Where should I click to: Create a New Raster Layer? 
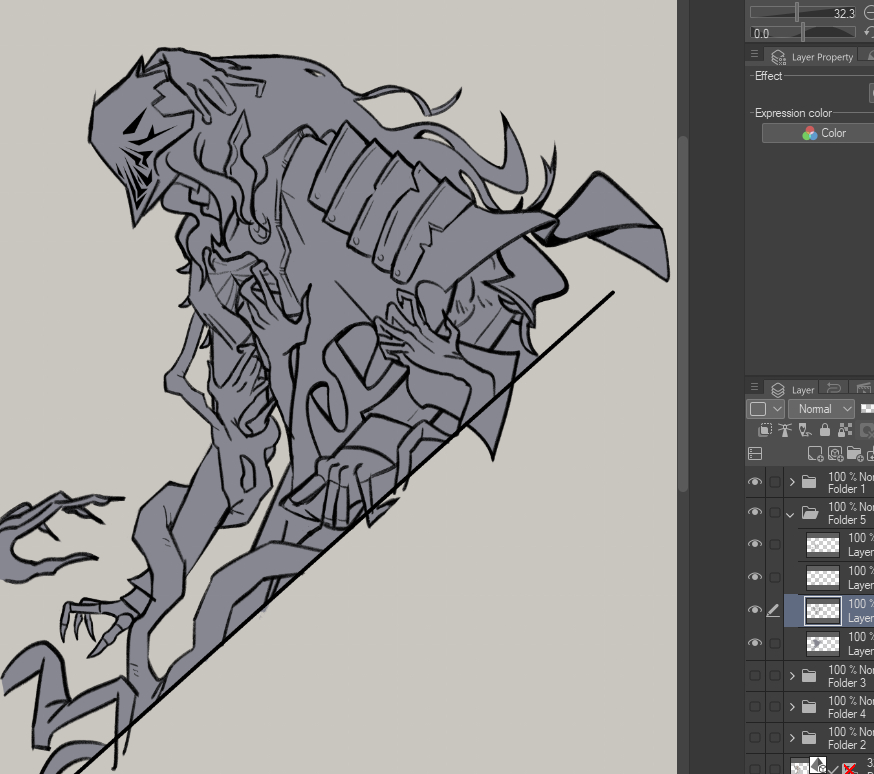(x=815, y=453)
